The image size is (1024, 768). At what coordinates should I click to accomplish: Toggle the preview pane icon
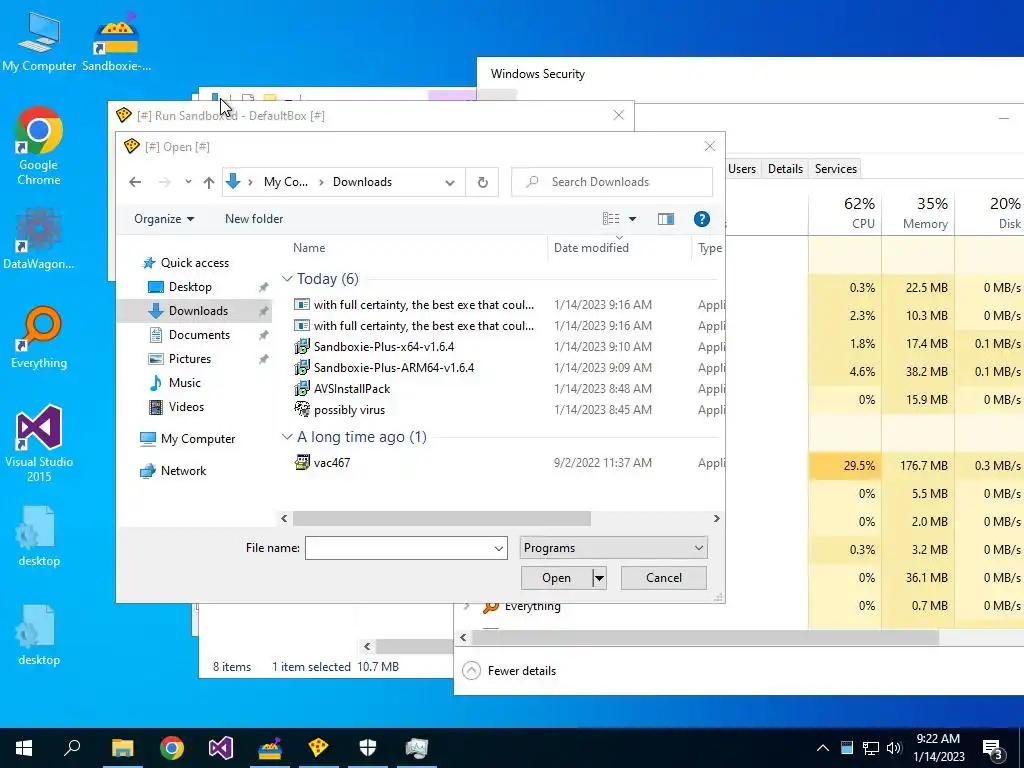tap(665, 219)
